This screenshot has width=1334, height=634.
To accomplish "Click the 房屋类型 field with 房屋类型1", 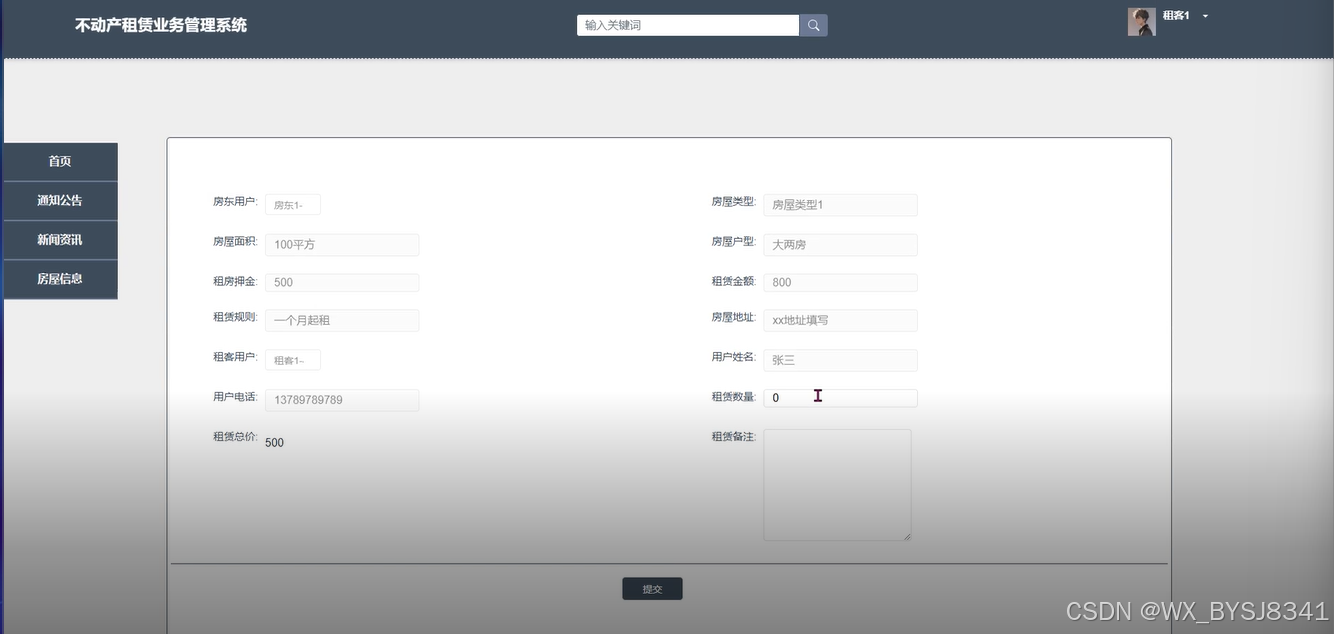I will pos(840,205).
